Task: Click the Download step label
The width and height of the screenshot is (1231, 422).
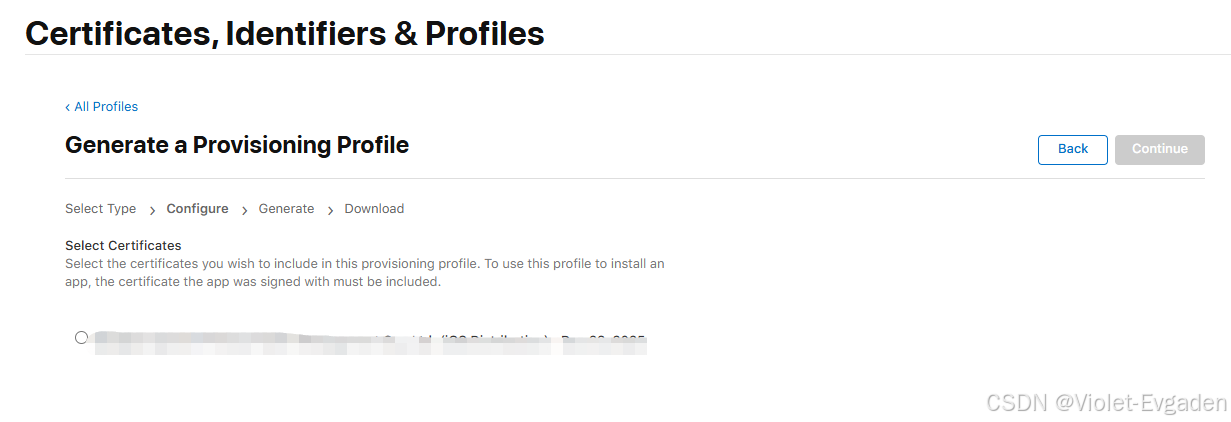Action: click(374, 209)
